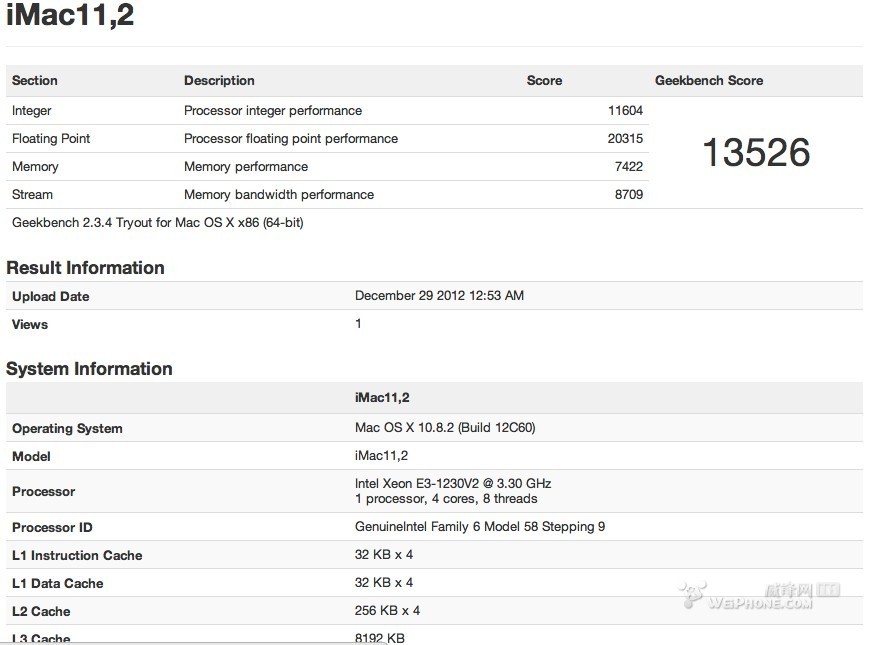Click the Floating Point section label
Viewport: 871px width, 645px height.
pos(51,138)
